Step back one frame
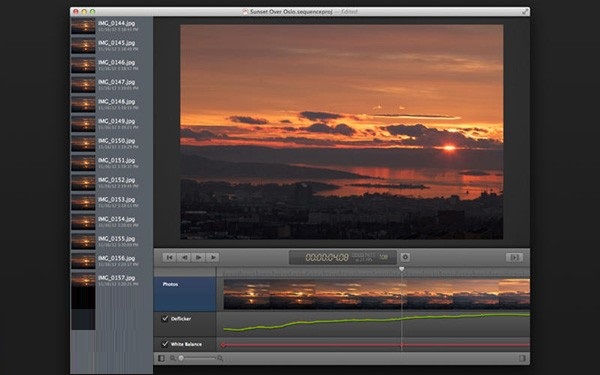The width and height of the screenshot is (600, 375). [184, 258]
